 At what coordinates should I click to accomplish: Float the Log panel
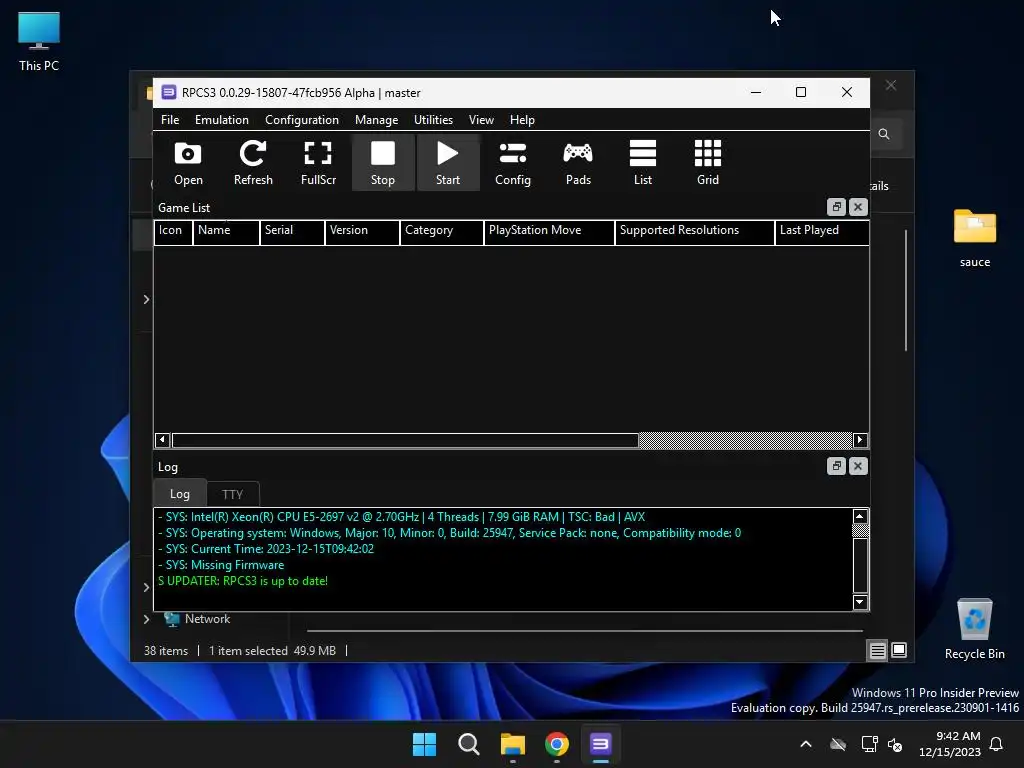(x=836, y=466)
